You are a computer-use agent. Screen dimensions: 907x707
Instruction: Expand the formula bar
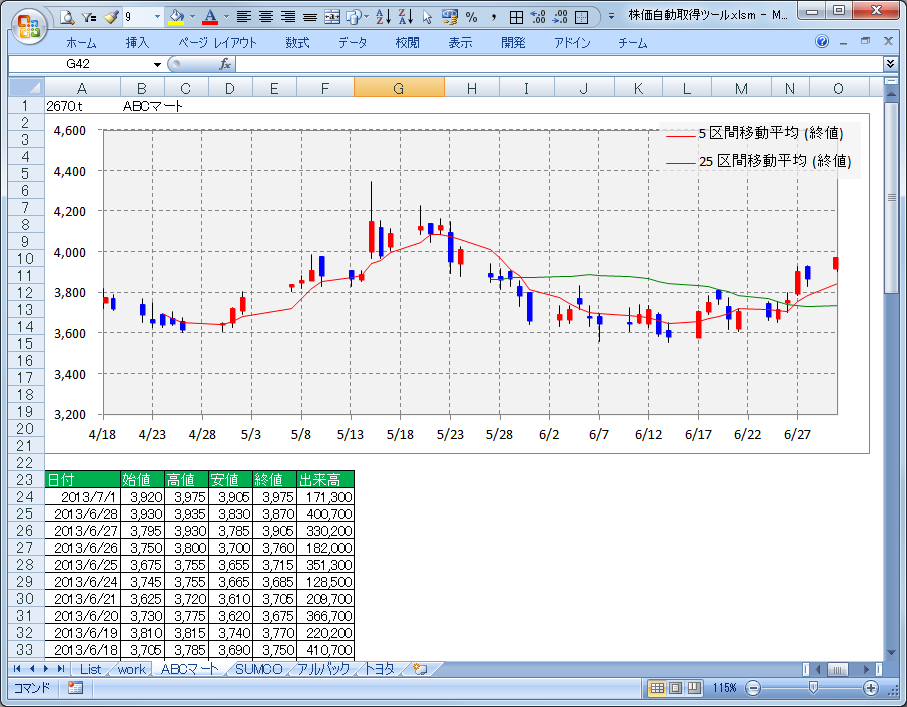click(891, 64)
